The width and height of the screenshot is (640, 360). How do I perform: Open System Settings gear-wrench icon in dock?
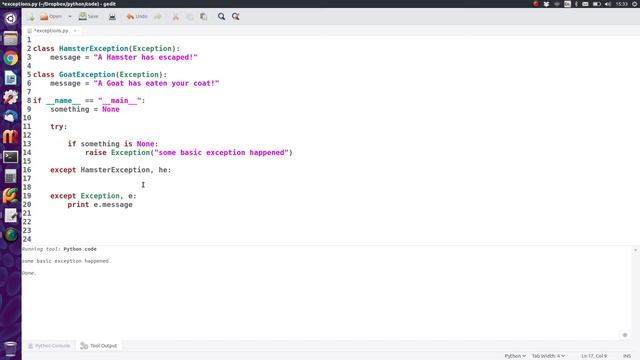11,97
